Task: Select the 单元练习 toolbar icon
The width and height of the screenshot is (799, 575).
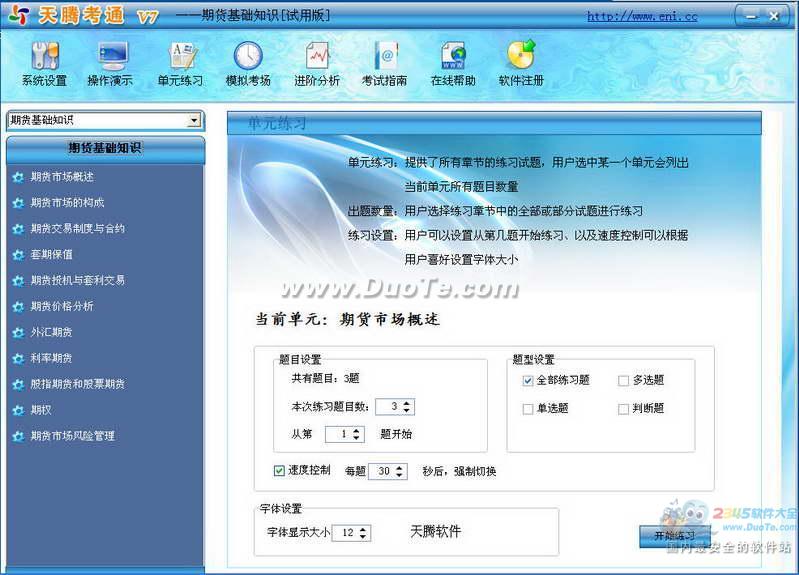Action: [180, 58]
